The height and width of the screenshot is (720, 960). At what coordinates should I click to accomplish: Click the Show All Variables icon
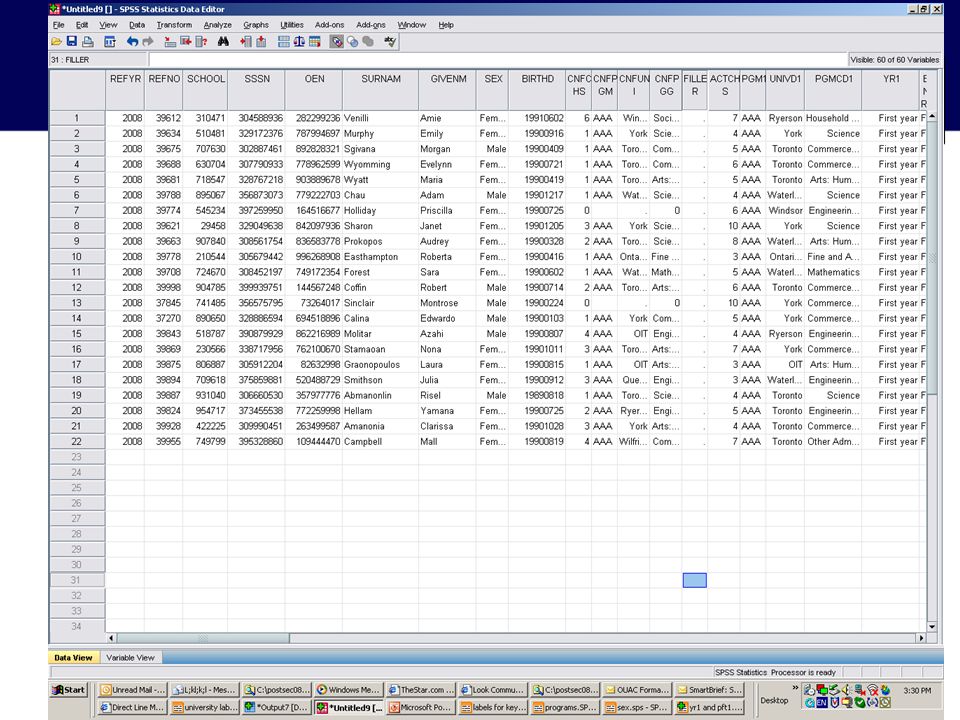pos(368,42)
